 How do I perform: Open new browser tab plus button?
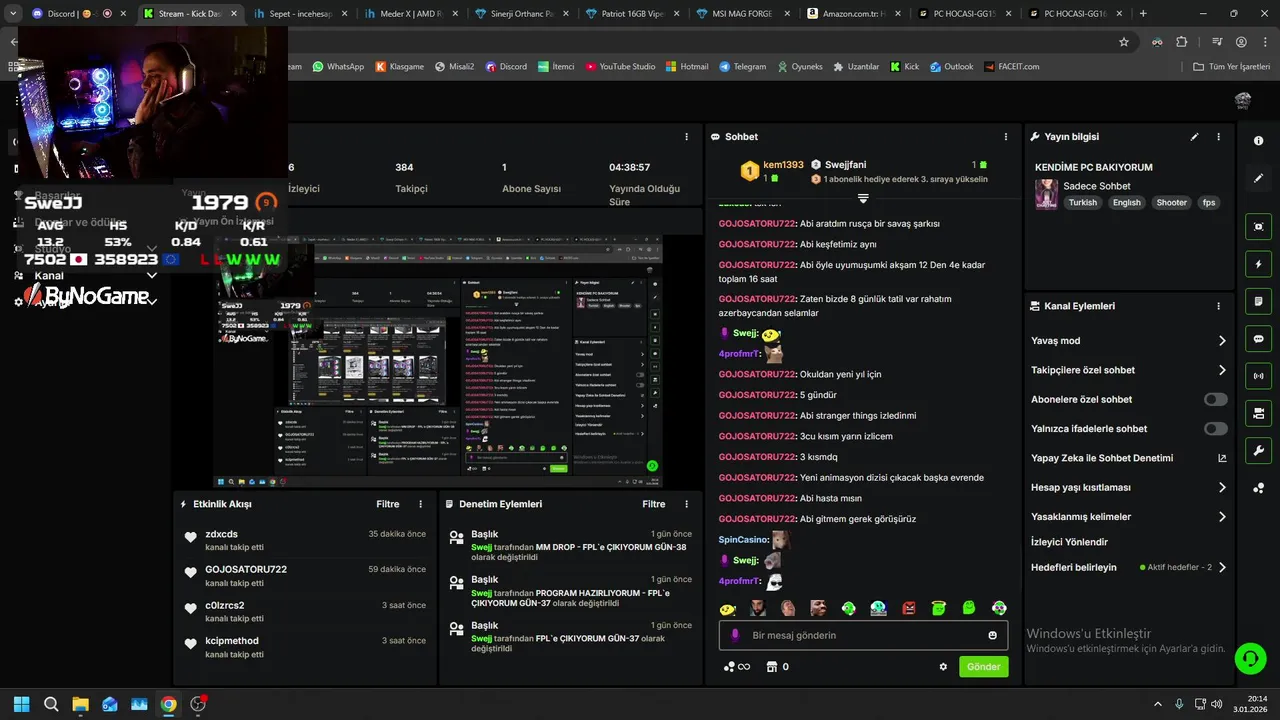click(x=1143, y=14)
